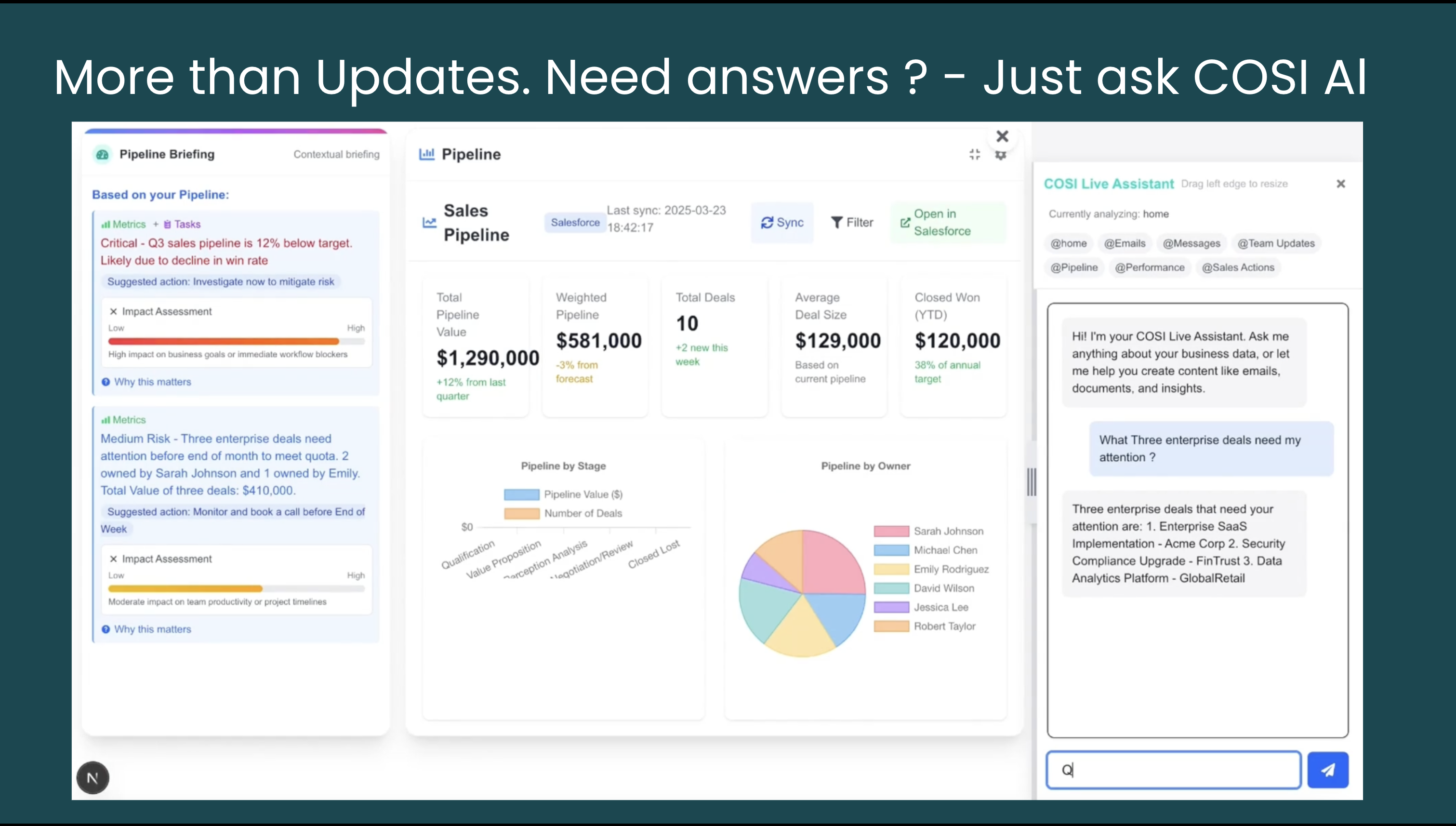Select the @Pipeline context tag
The width and height of the screenshot is (1456, 826).
1074,267
